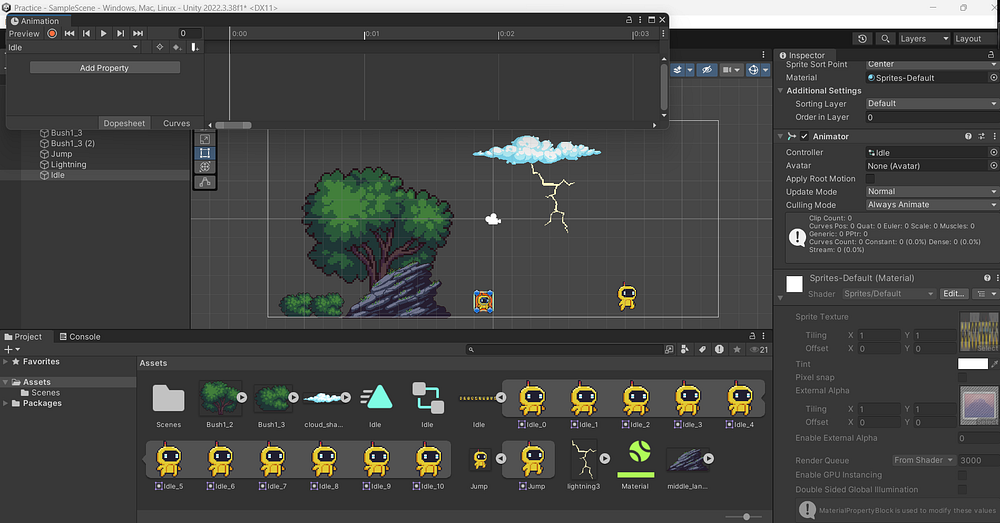Open the Undo History icon
The height and width of the screenshot is (523, 1000).
click(x=862, y=39)
